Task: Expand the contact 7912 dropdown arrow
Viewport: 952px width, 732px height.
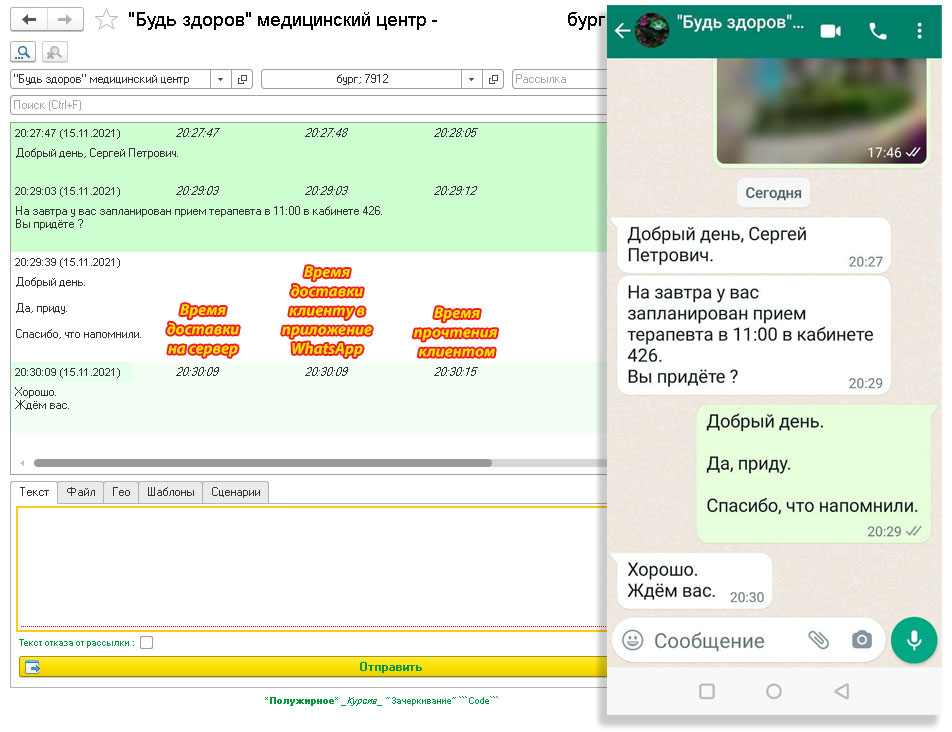Action: (471, 79)
